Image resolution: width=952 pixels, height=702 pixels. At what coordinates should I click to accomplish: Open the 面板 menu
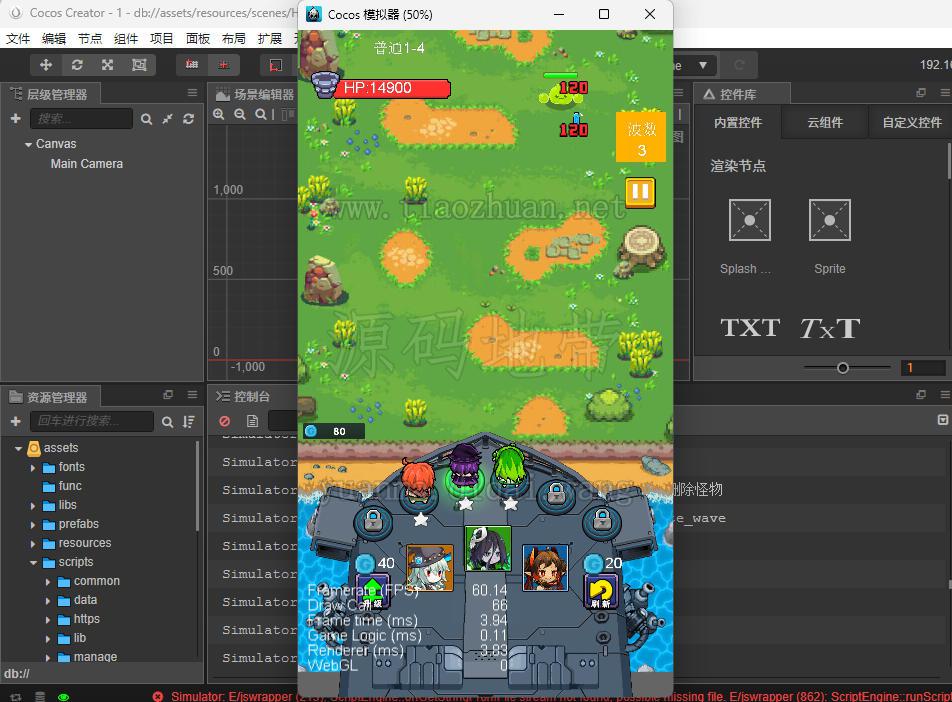coord(198,39)
